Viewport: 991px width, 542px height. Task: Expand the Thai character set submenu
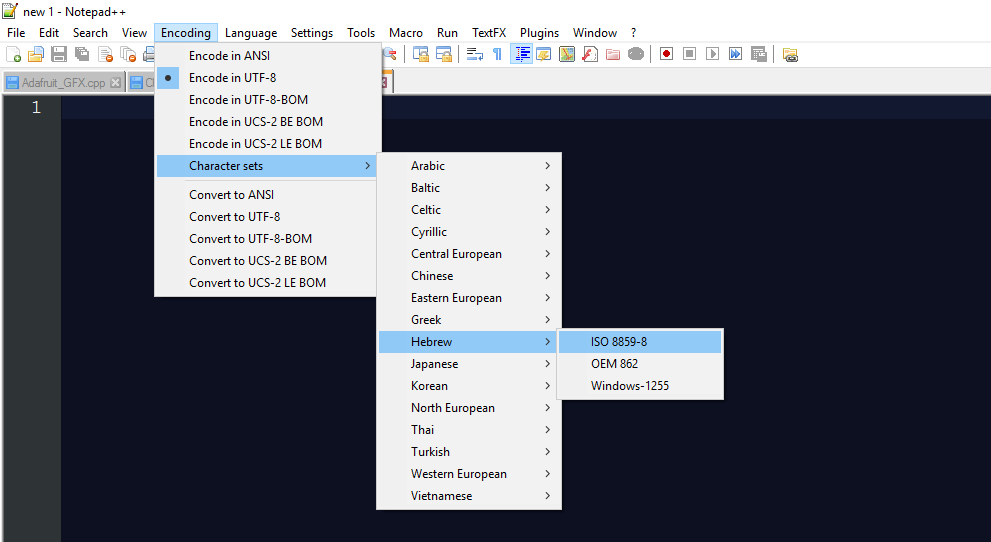tap(469, 430)
